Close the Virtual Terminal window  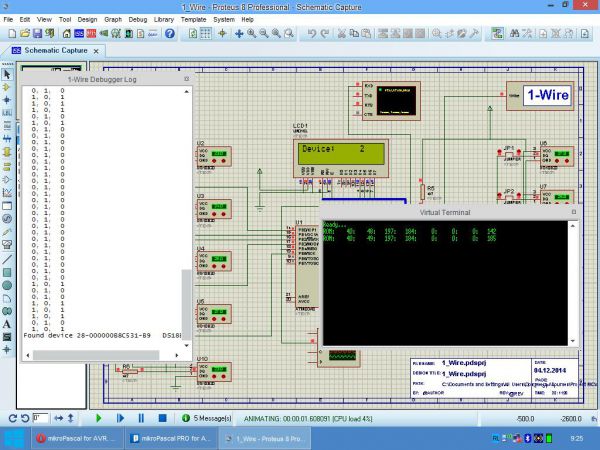[574, 212]
